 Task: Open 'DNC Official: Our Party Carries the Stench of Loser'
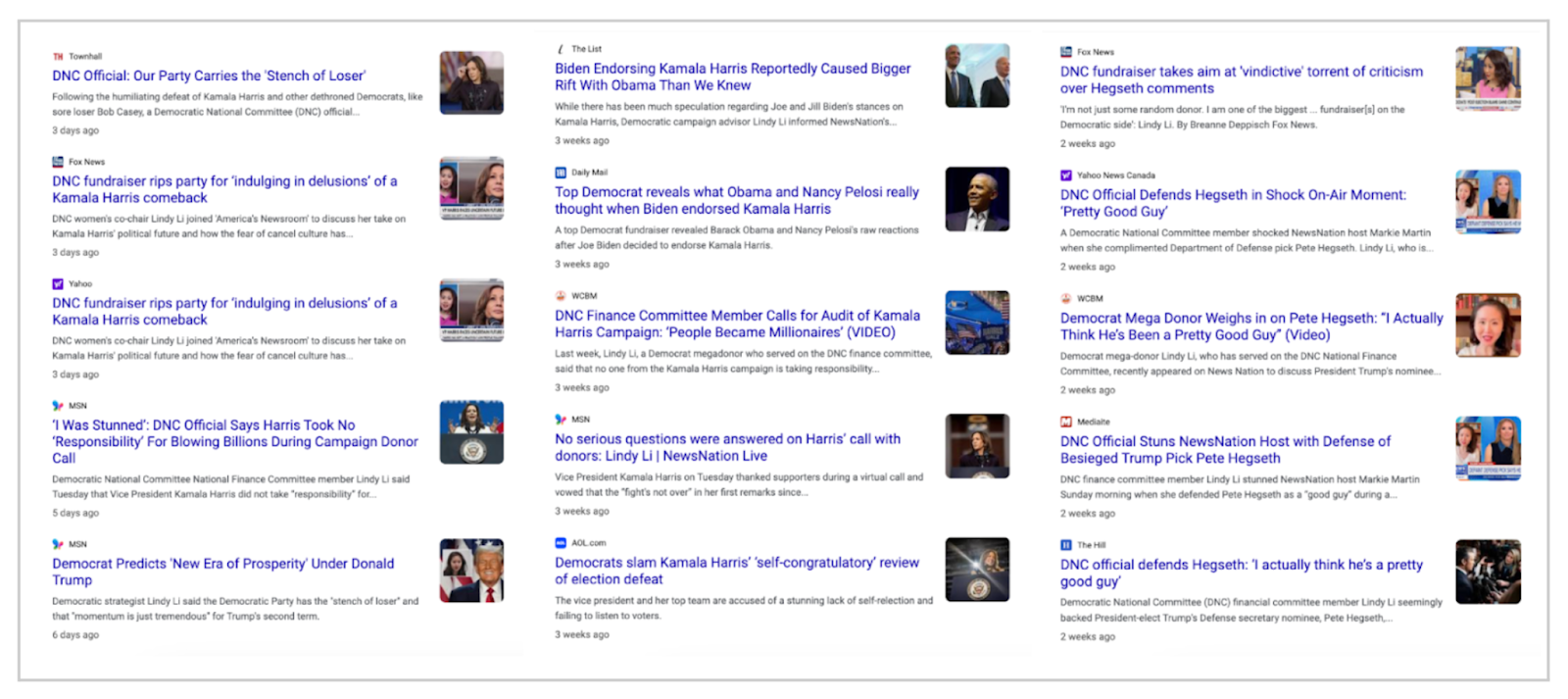coord(209,75)
